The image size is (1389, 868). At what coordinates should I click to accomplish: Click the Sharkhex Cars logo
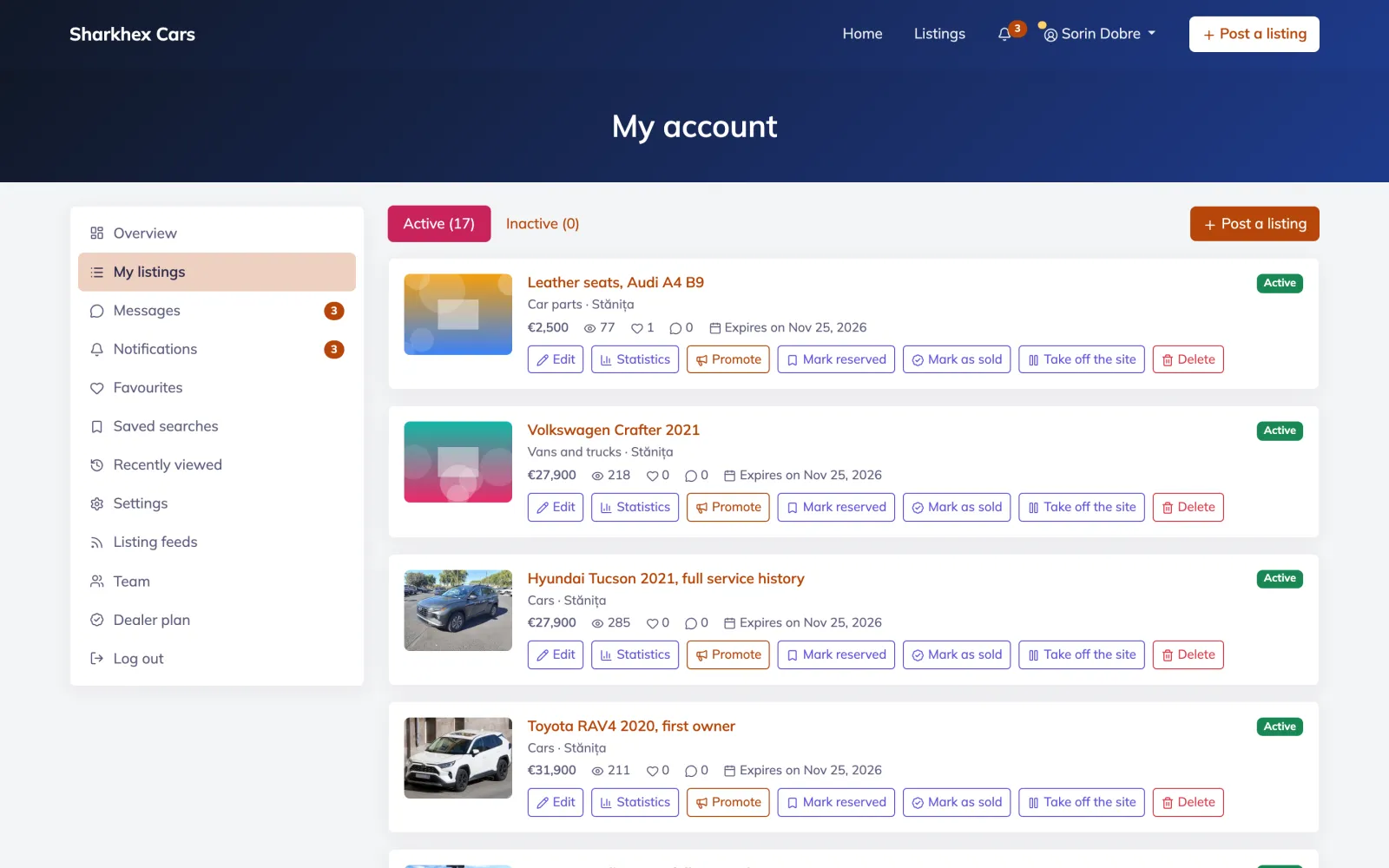point(132,34)
